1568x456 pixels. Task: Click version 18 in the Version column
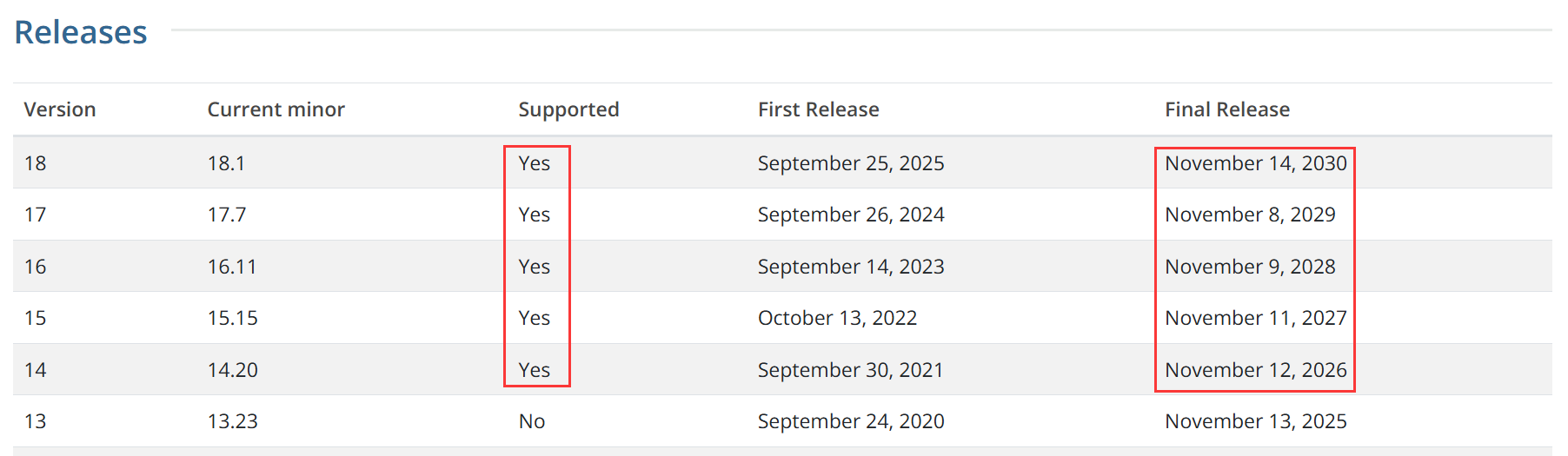point(36,163)
